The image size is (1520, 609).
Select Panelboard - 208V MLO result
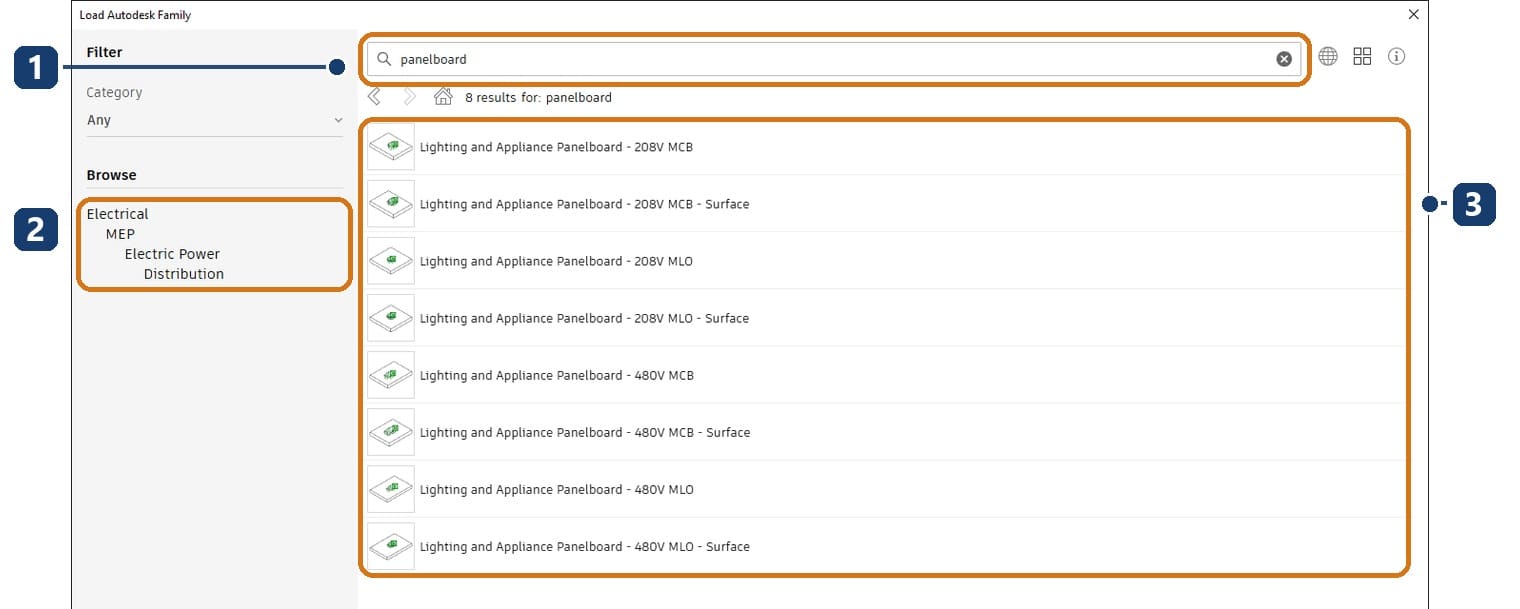point(884,261)
